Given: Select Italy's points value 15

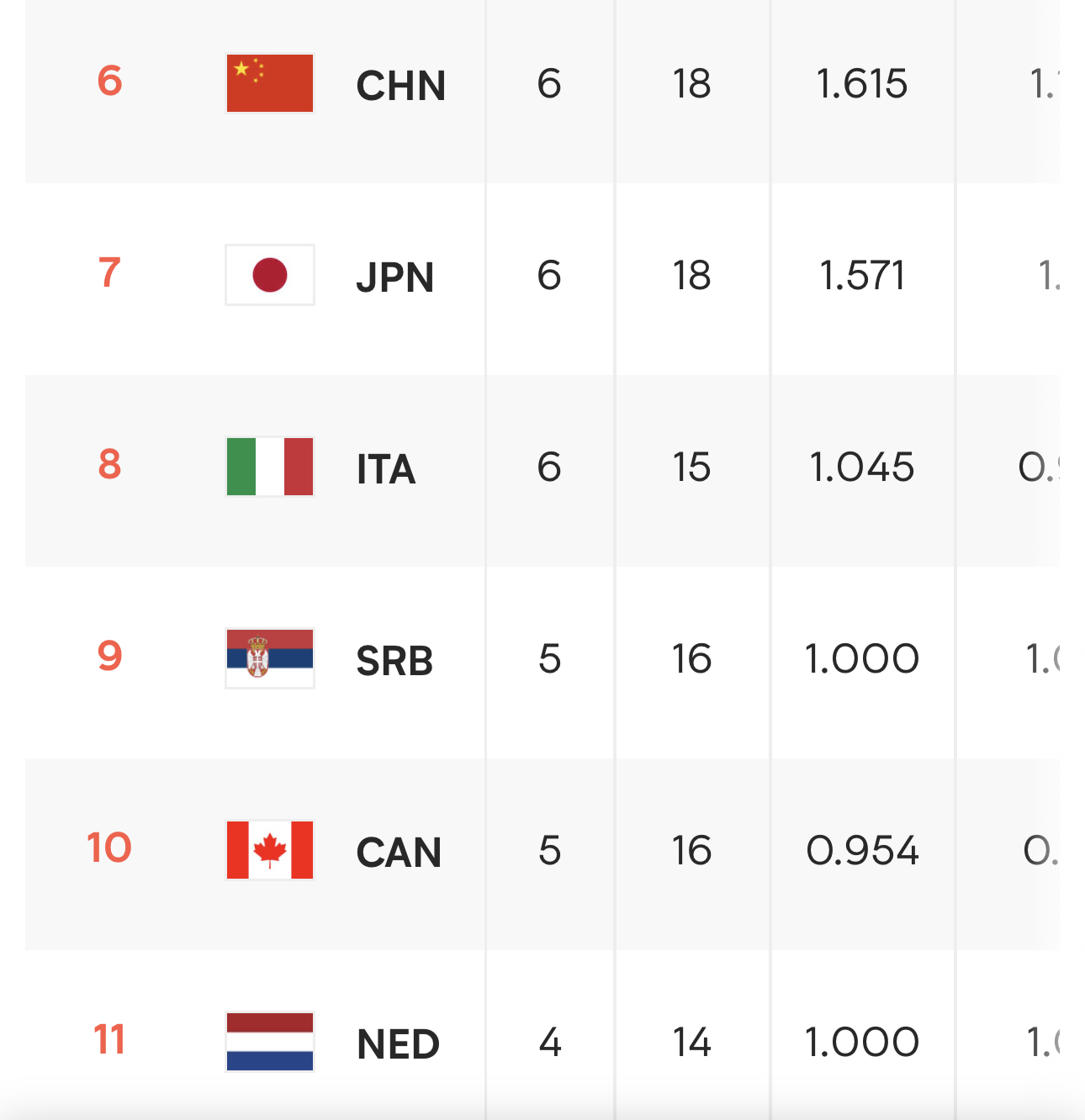Looking at the screenshot, I should (x=691, y=467).
